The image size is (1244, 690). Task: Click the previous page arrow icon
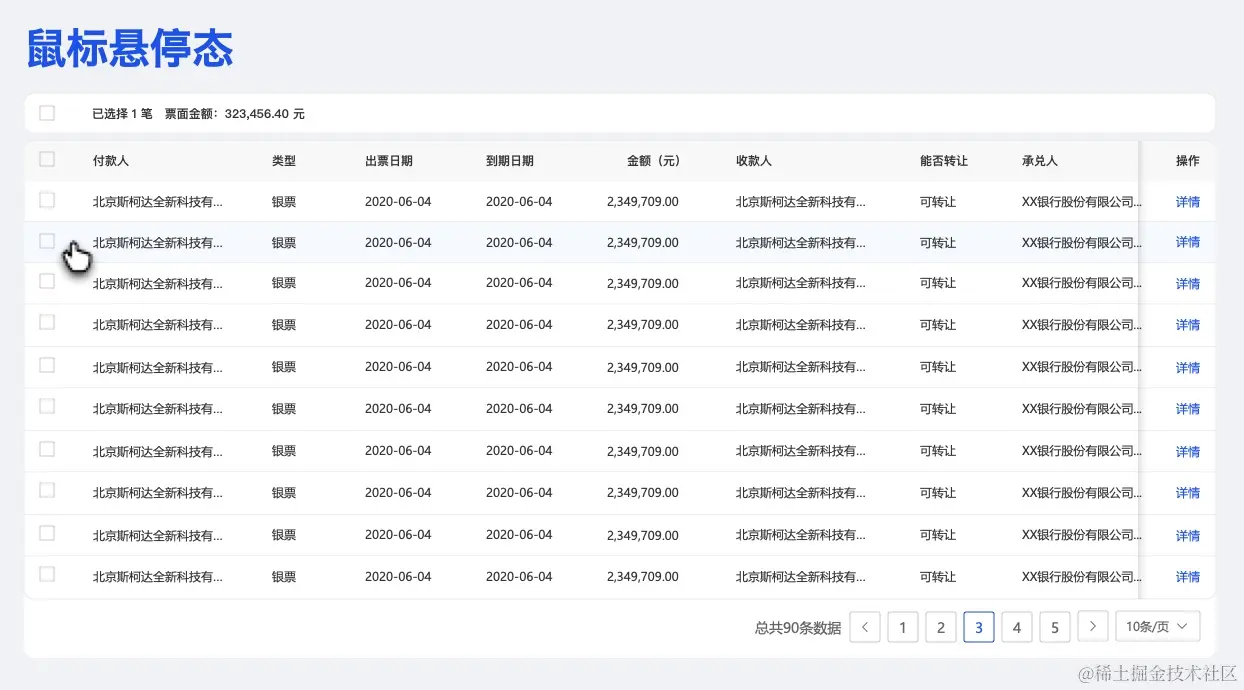[864, 627]
